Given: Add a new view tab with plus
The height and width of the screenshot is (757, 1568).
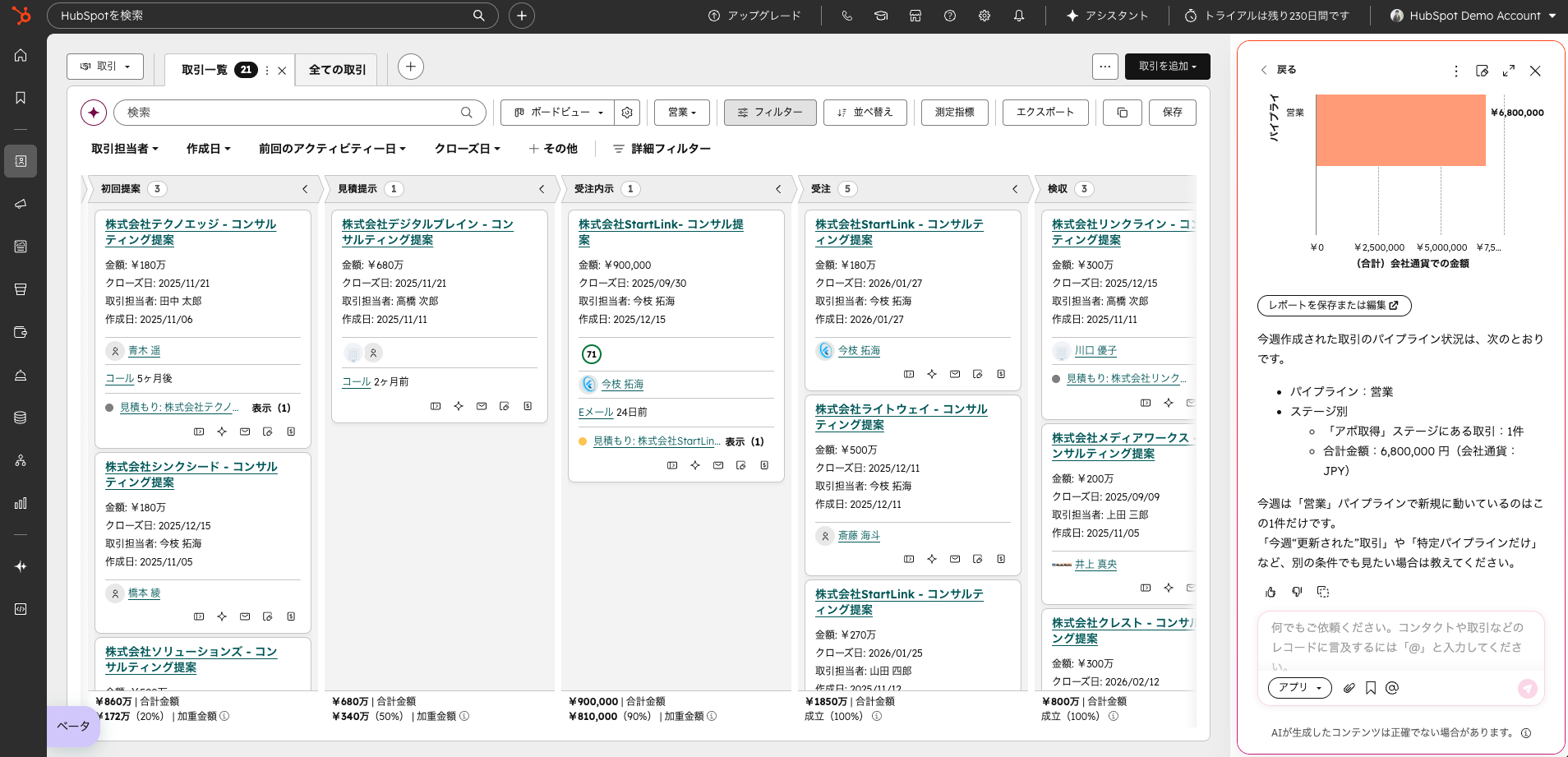Looking at the screenshot, I should [411, 67].
